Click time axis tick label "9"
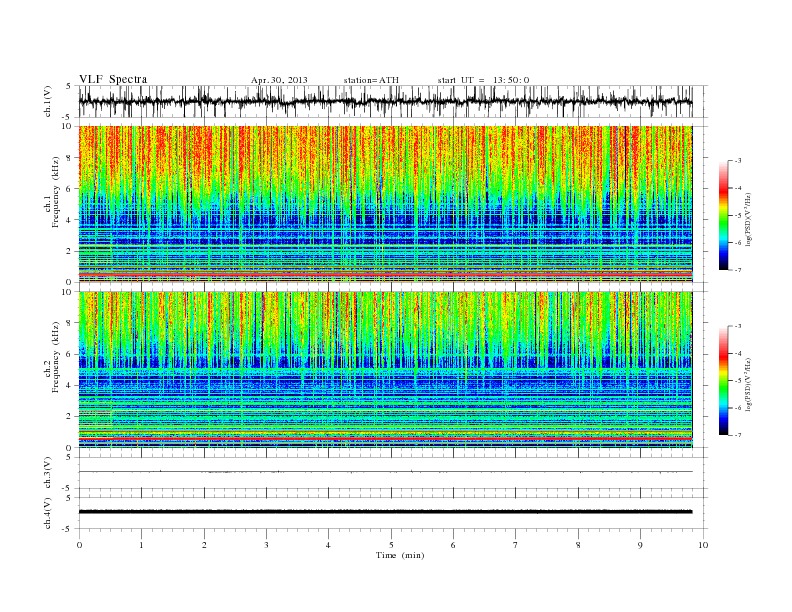The height and width of the screenshot is (612, 792). pyautogui.click(x=640, y=545)
